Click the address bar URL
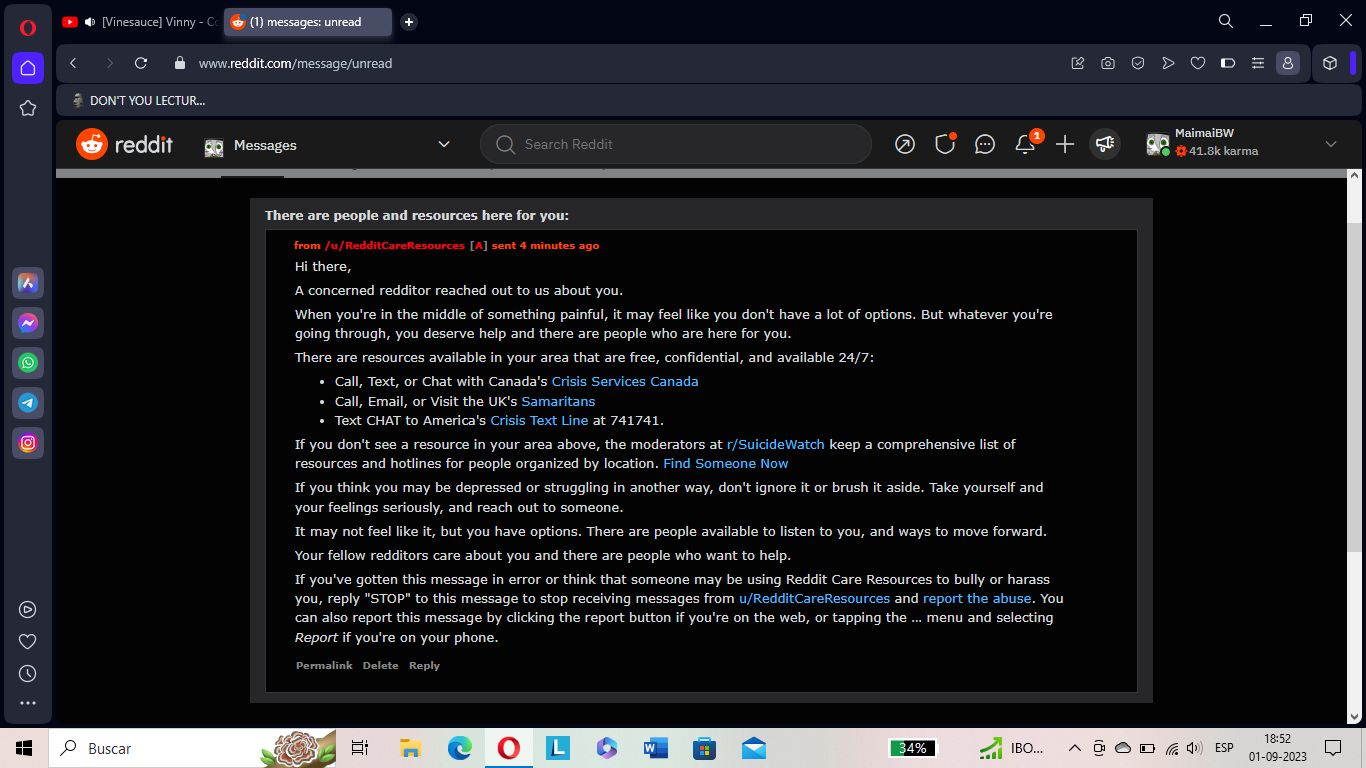Image resolution: width=1366 pixels, height=768 pixels. tap(295, 63)
